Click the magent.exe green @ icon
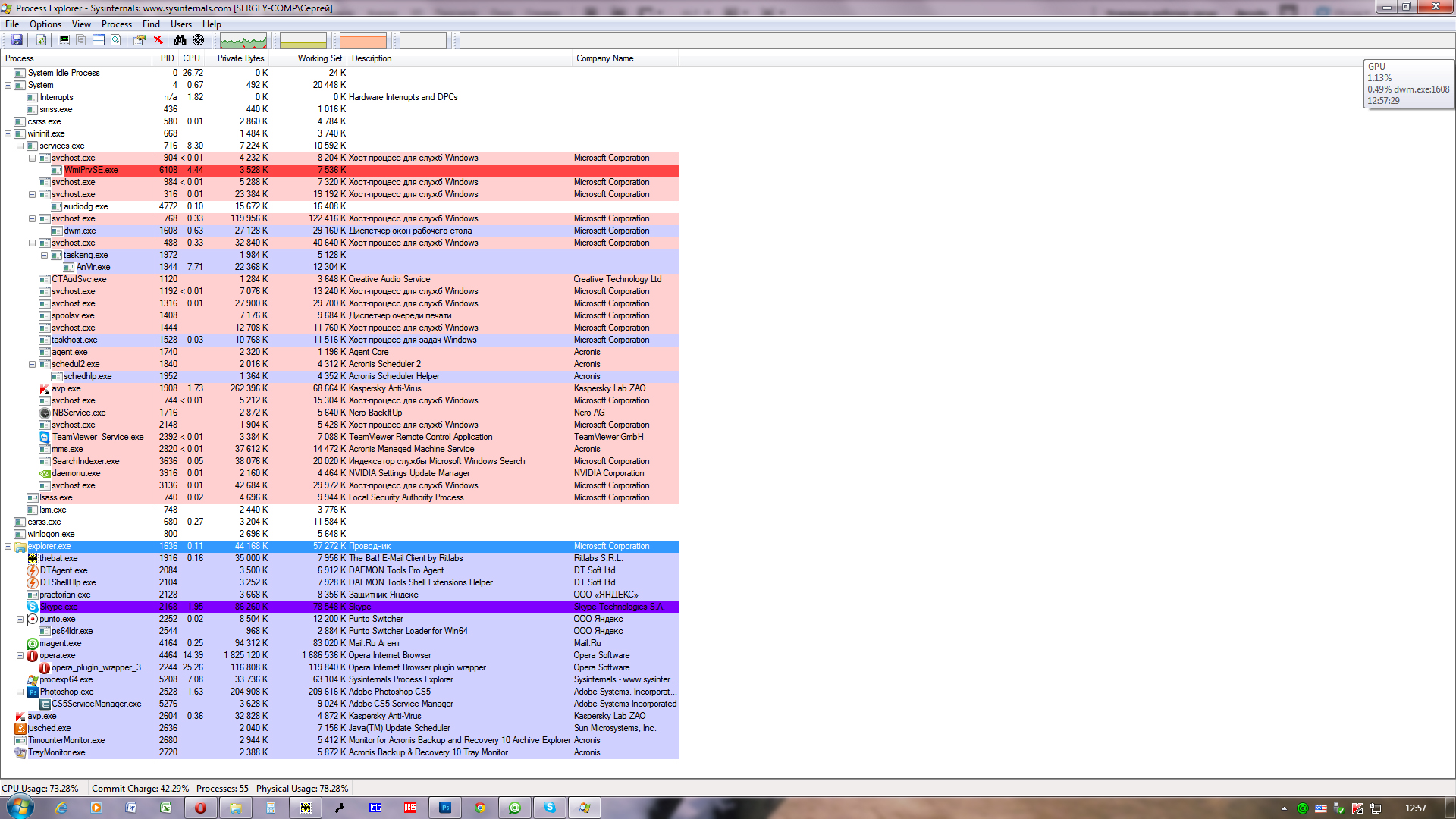 coord(33,643)
